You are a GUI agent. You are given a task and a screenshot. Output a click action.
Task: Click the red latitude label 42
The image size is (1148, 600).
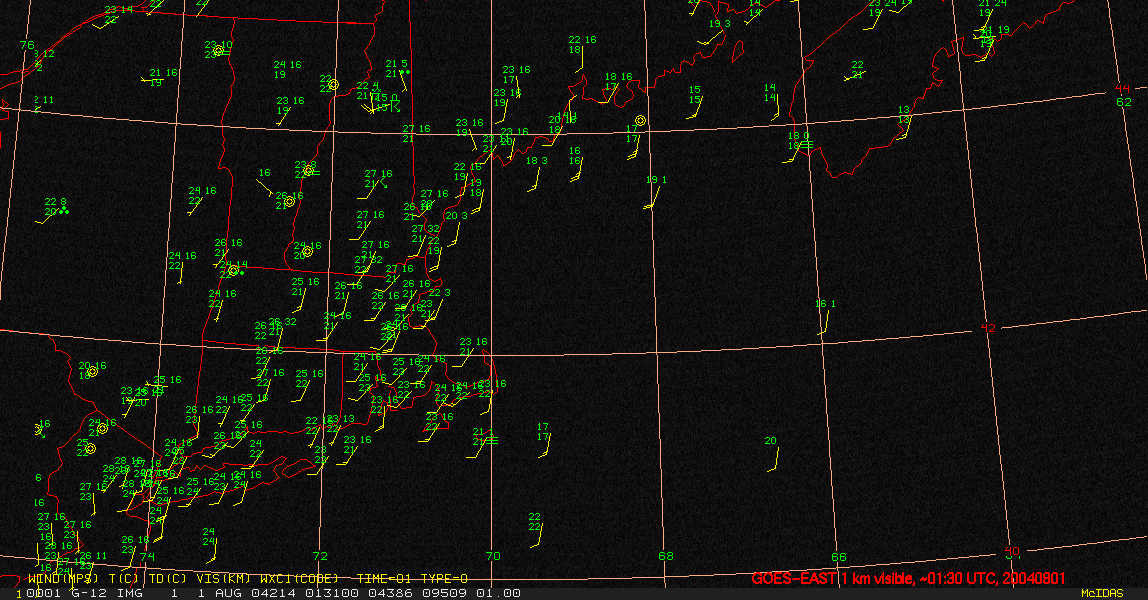click(988, 328)
